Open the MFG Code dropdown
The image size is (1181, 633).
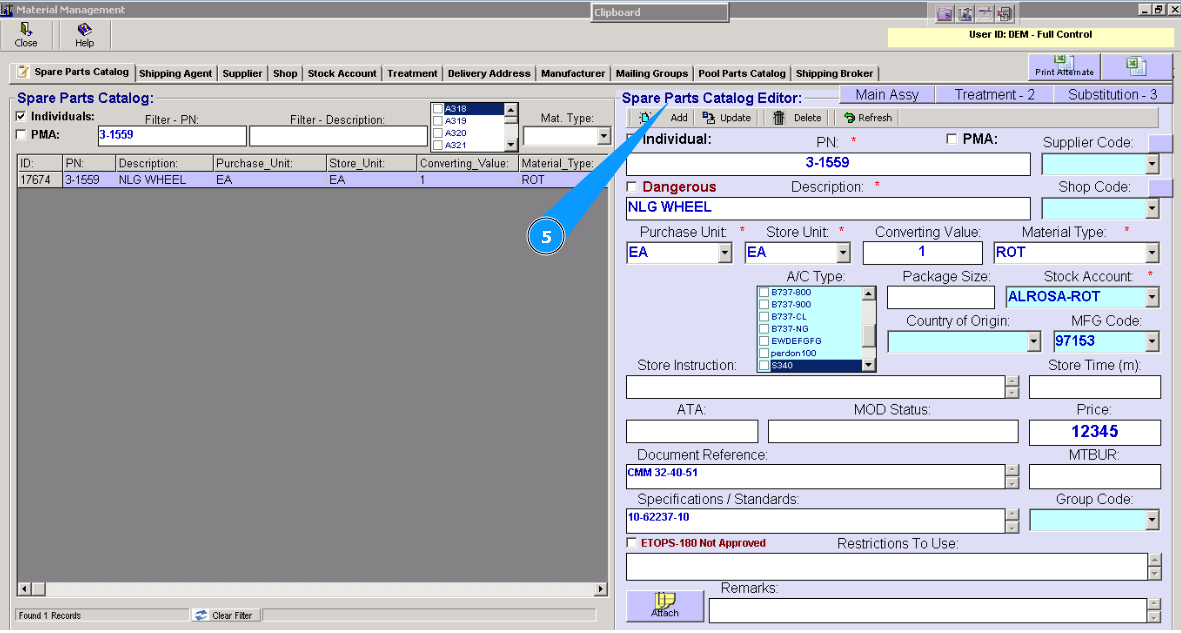[x=1152, y=341]
